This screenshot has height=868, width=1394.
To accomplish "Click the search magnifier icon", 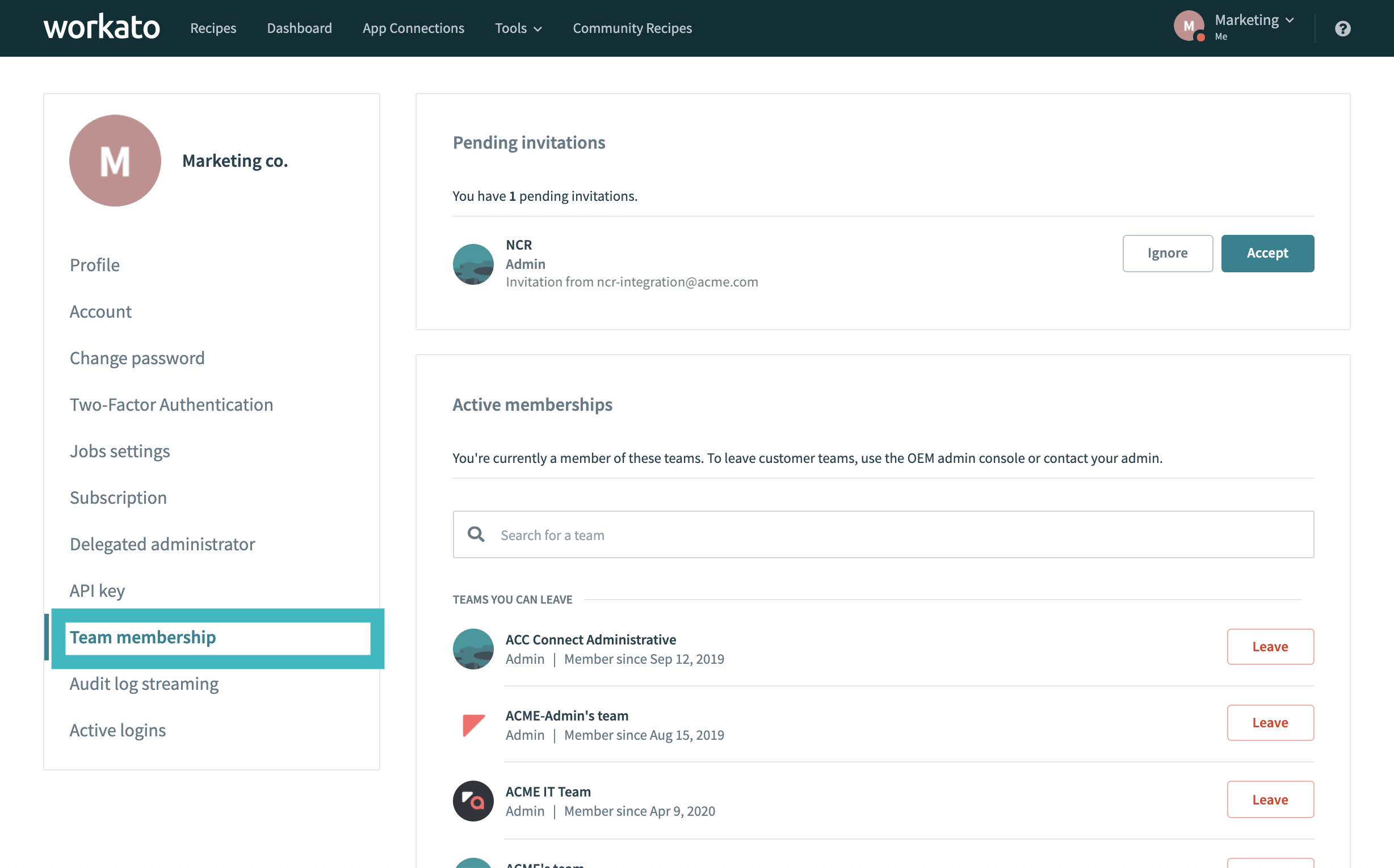I will (x=476, y=534).
